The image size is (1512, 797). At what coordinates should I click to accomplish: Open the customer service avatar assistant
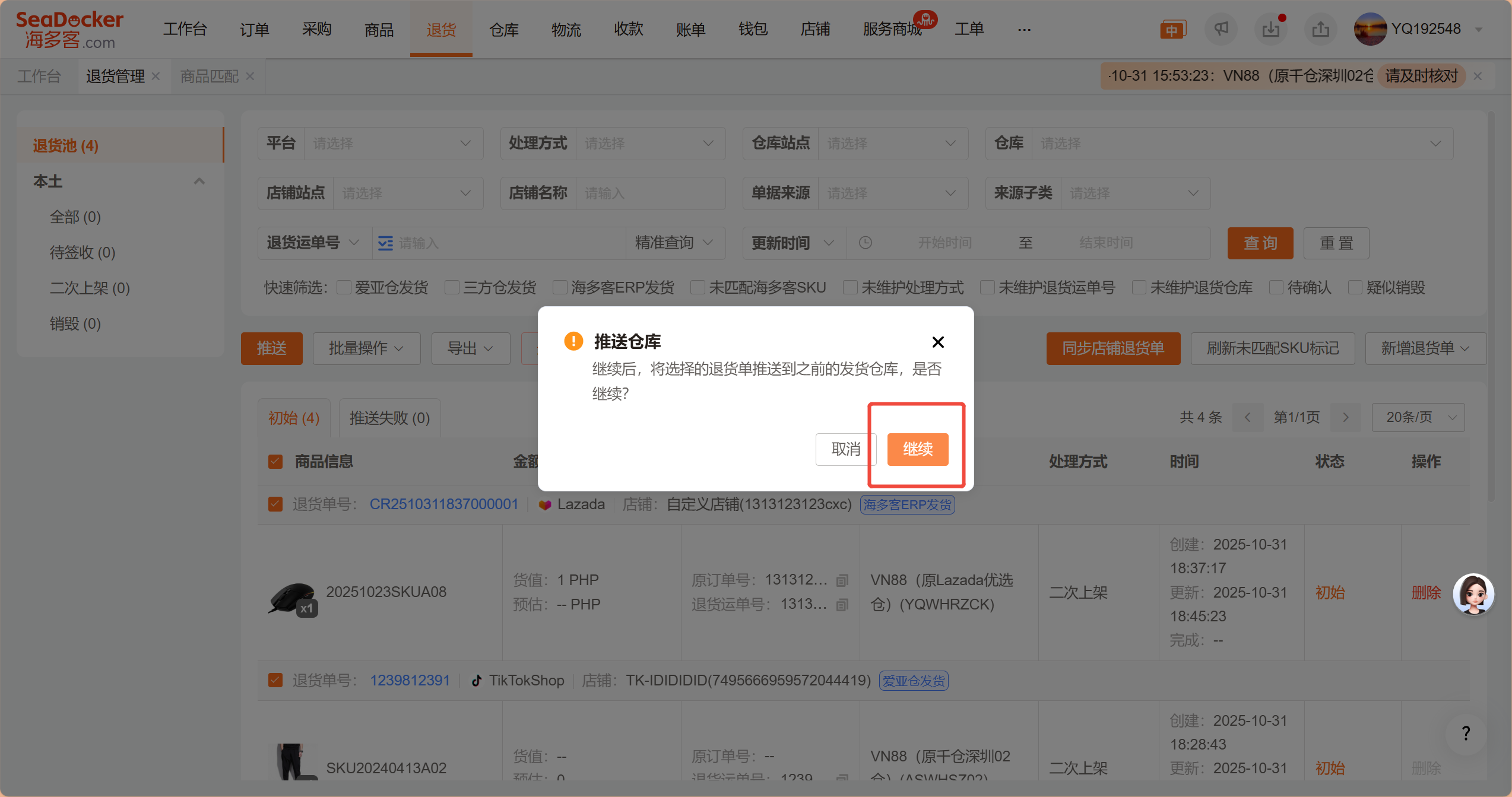[1473, 593]
